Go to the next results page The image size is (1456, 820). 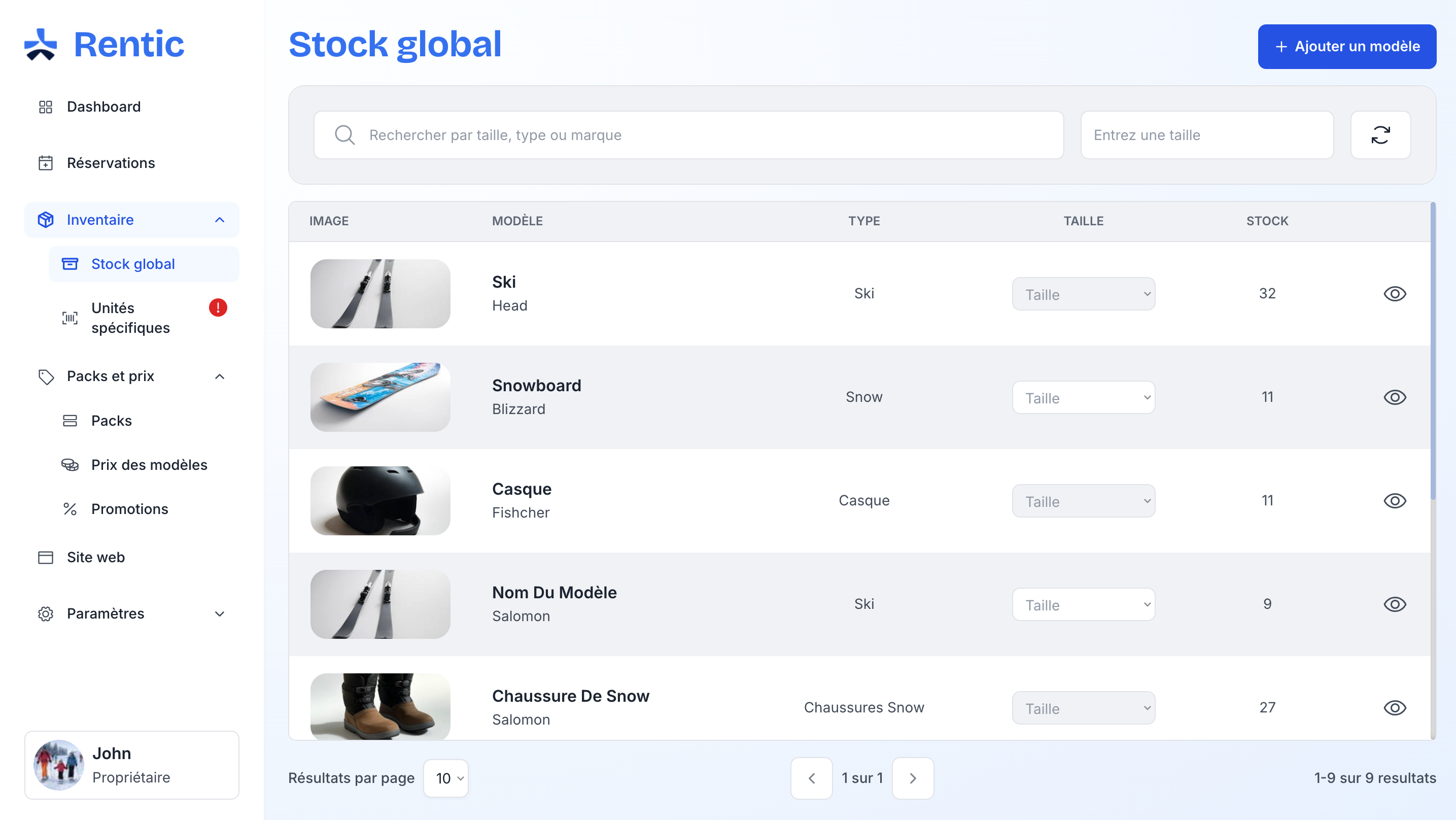click(912, 778)
